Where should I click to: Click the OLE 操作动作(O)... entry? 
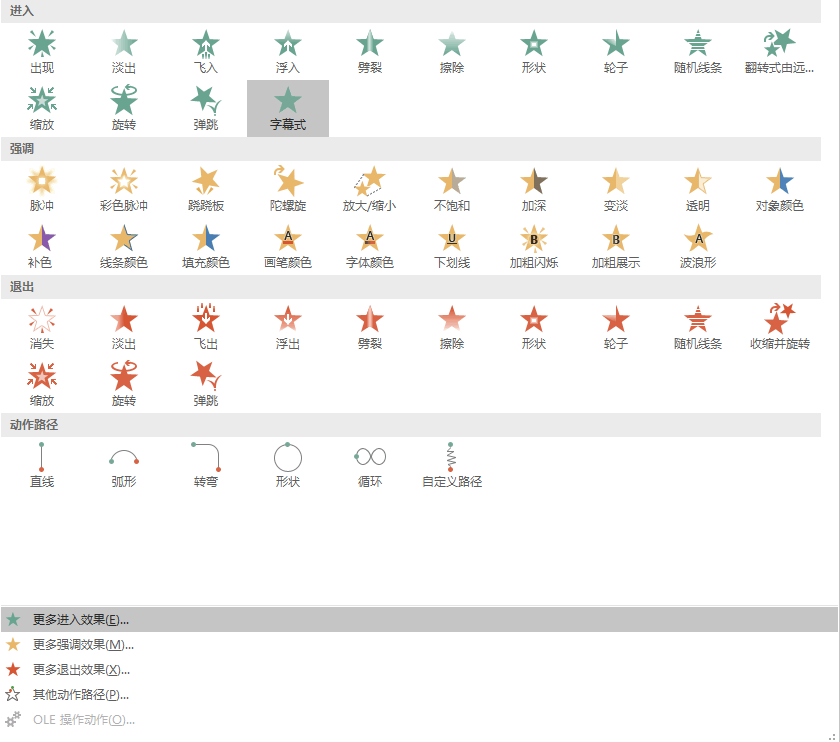tap(419, 719)
